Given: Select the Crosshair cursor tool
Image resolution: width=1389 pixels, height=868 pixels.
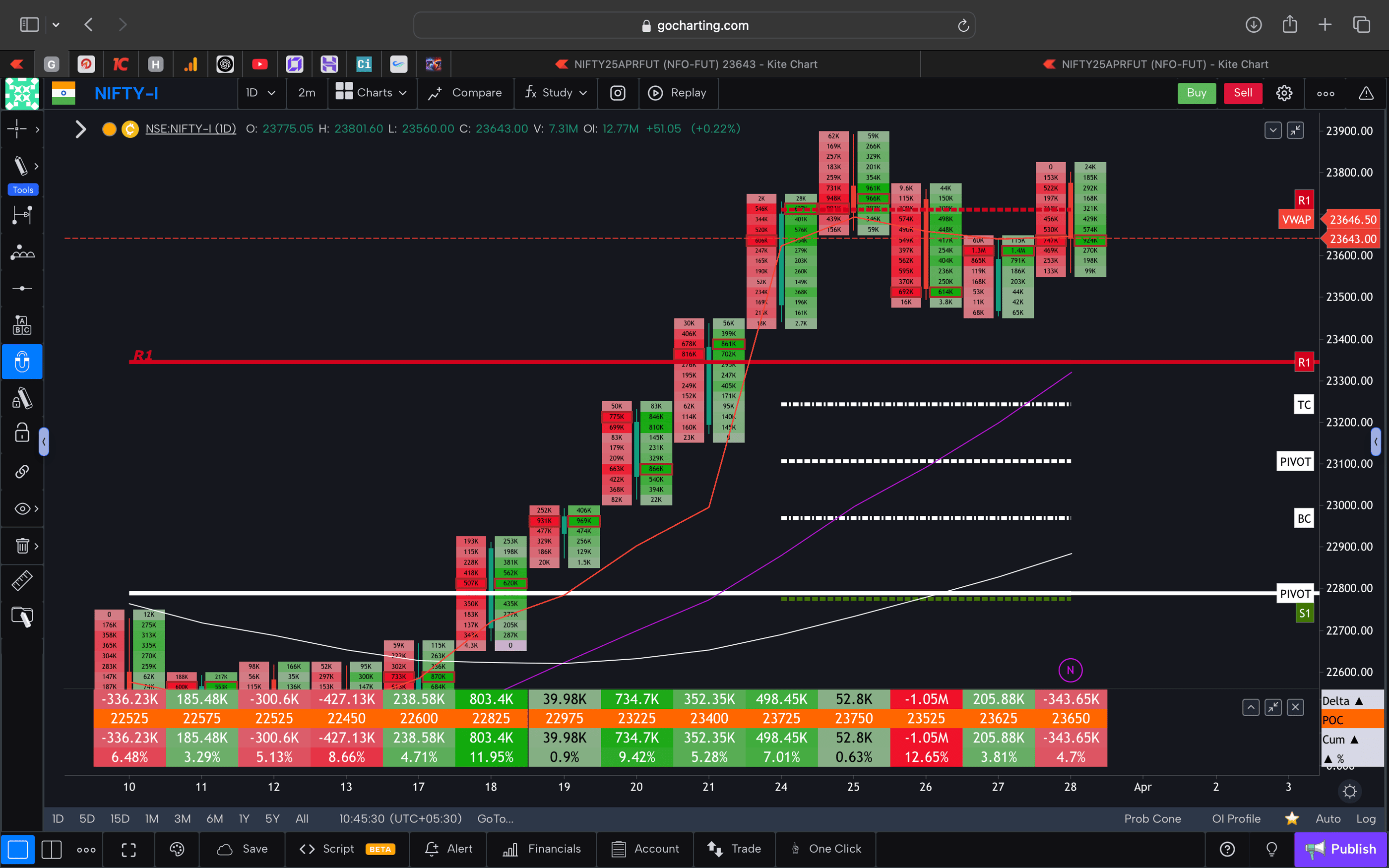Looking at the screenshot, I should pyautogui.click(x=17, y=129).
